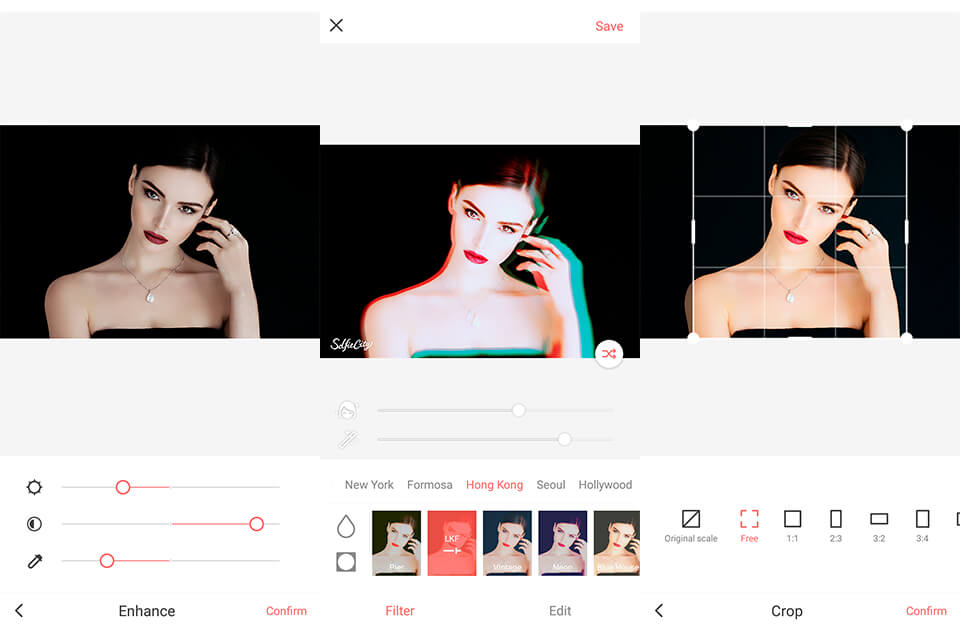
Task: Switch to the Formosa filter category
Action: 430,484
